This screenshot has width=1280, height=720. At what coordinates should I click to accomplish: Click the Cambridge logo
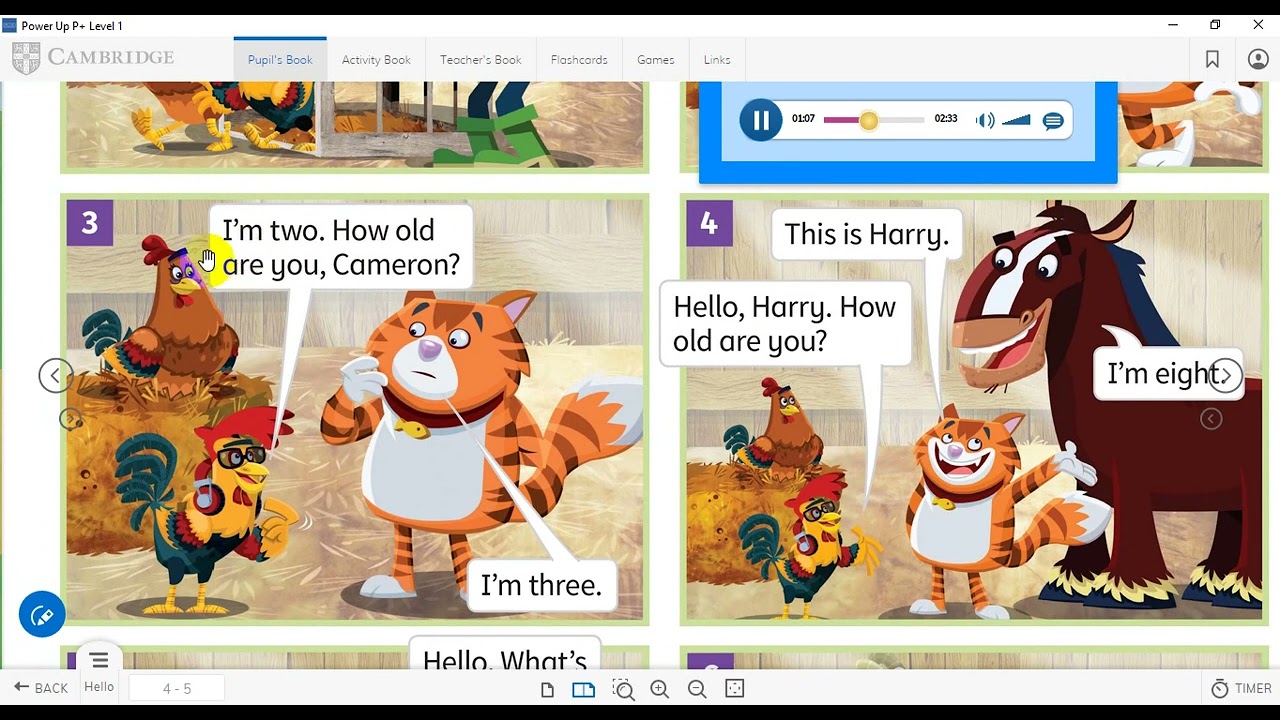[x=93, y=58]
